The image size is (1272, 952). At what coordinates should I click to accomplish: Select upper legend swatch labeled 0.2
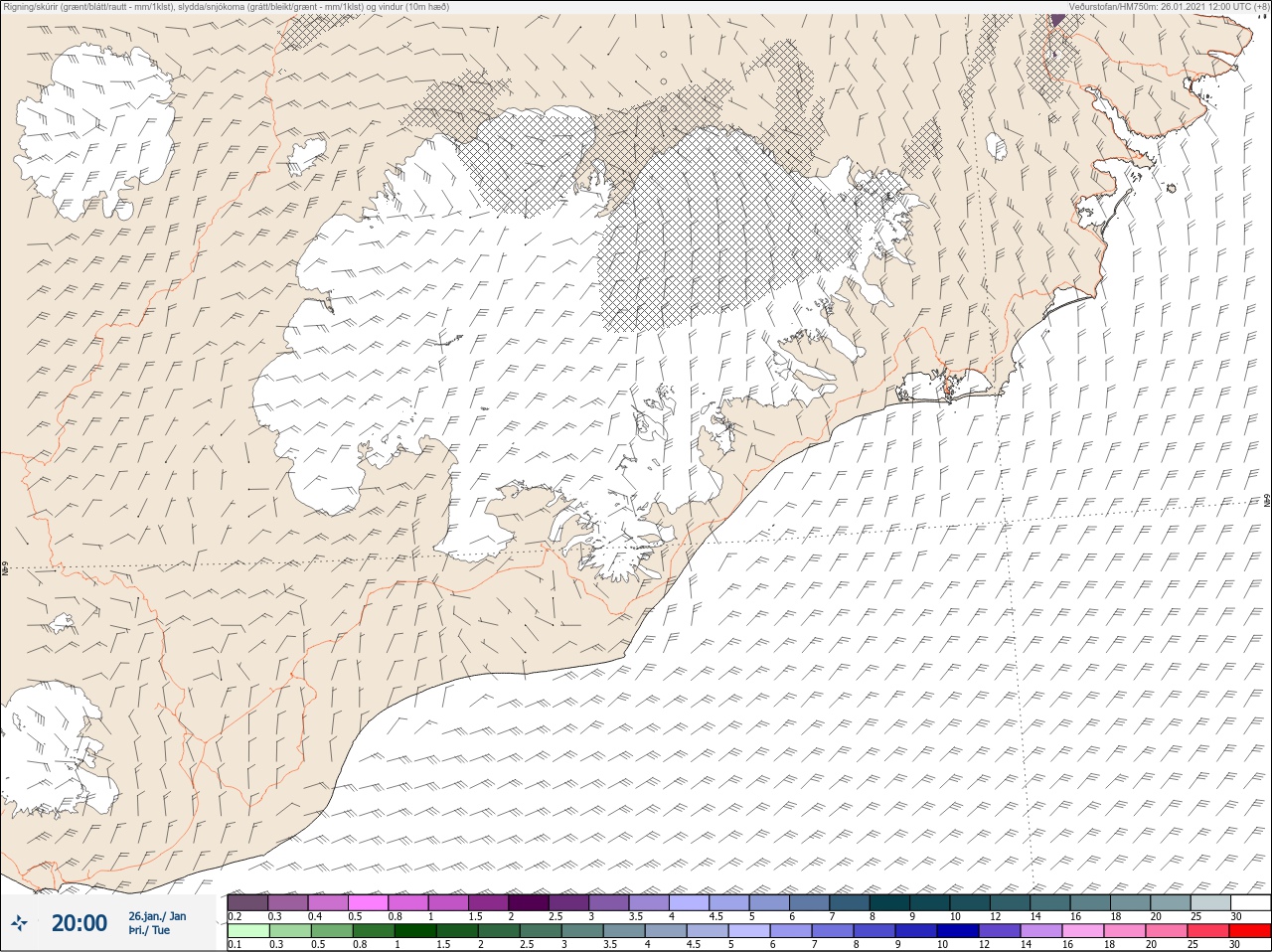pos(247,902)
